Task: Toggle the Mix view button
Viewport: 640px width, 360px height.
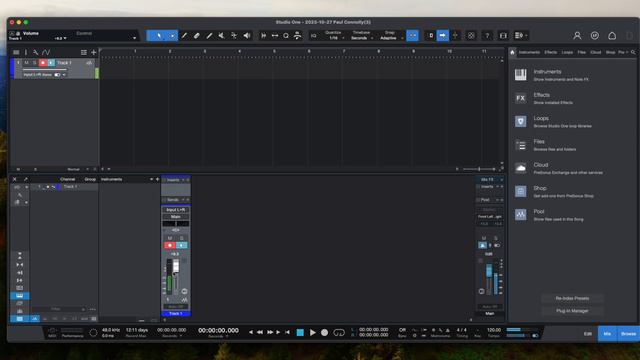Action: pyautogui.click(x=607, y=333)
